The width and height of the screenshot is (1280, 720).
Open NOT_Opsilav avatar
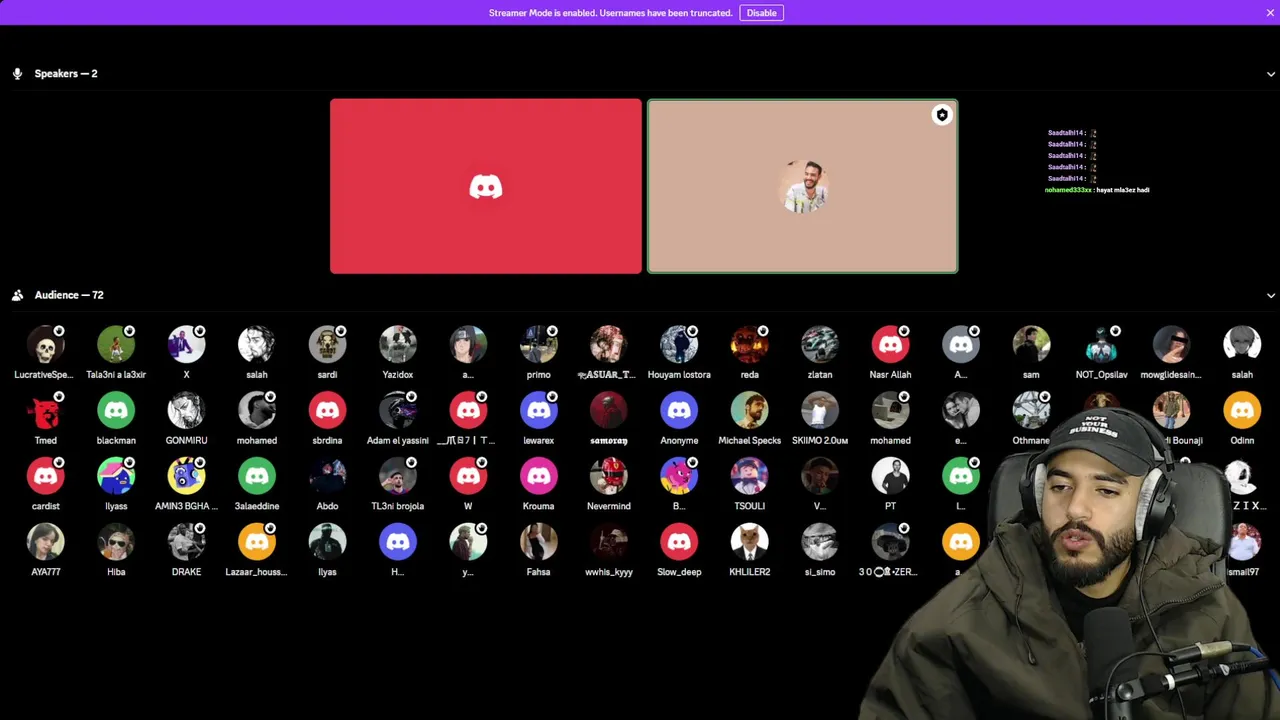pos(1101,344)
